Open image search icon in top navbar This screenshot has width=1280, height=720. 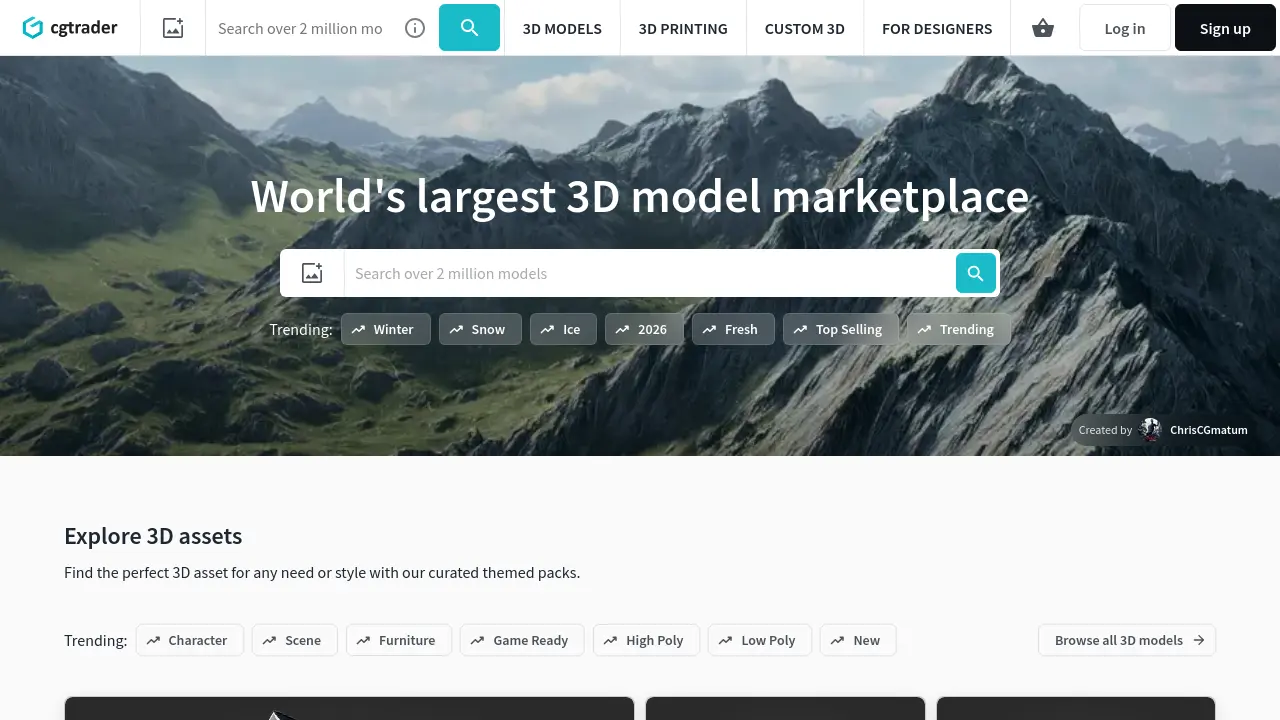tap(173, 28)
